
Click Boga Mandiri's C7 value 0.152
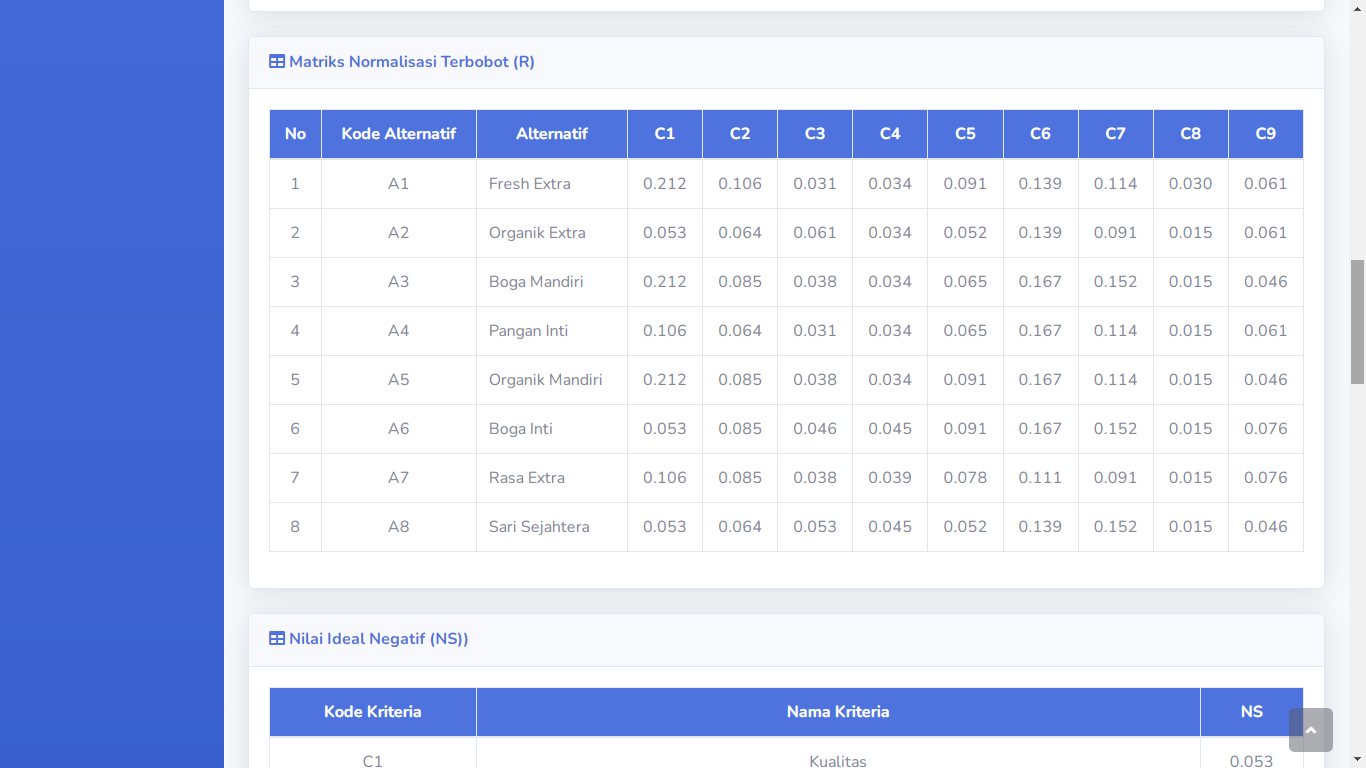point(1116,282)
